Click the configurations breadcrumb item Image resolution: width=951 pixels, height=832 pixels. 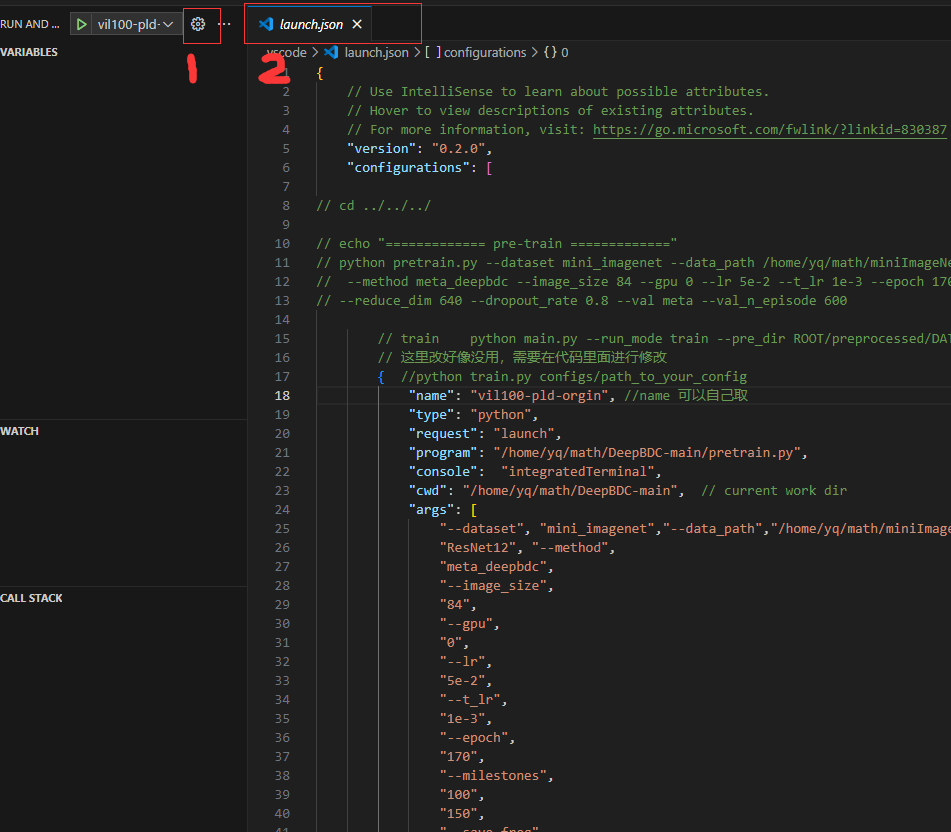[x=484, y=52]
